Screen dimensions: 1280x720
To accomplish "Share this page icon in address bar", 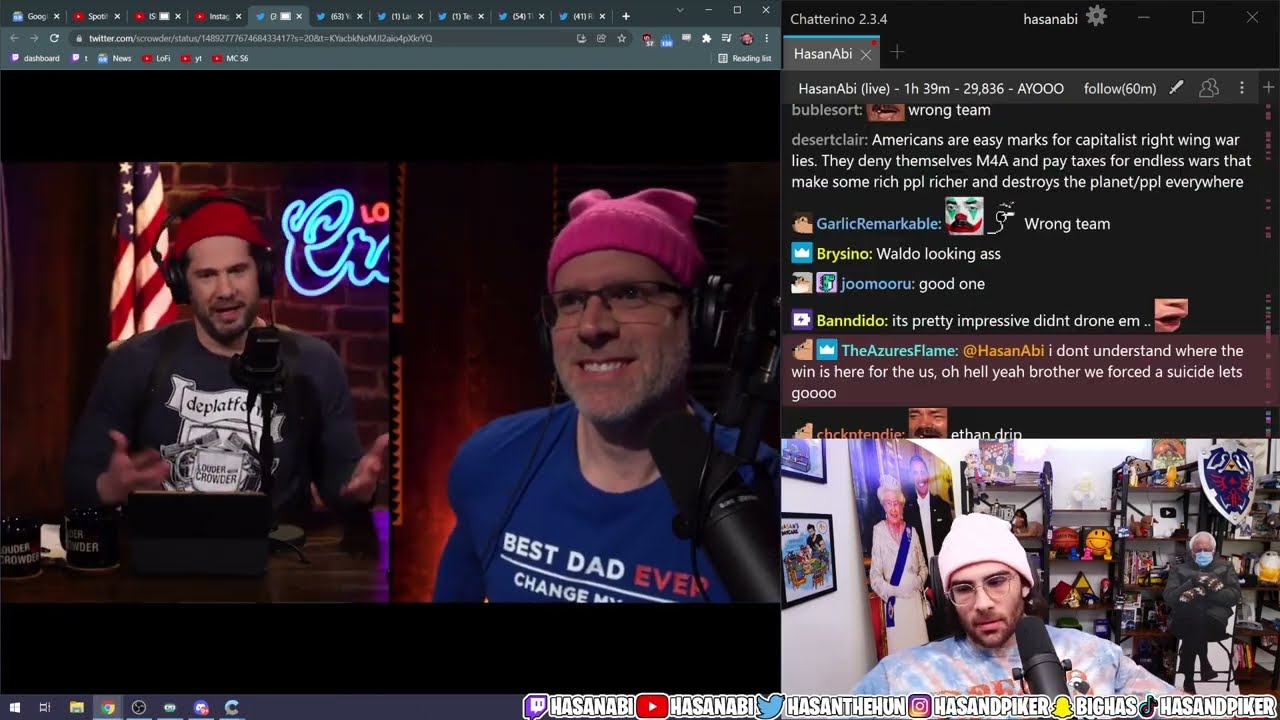I will point(601,38).
